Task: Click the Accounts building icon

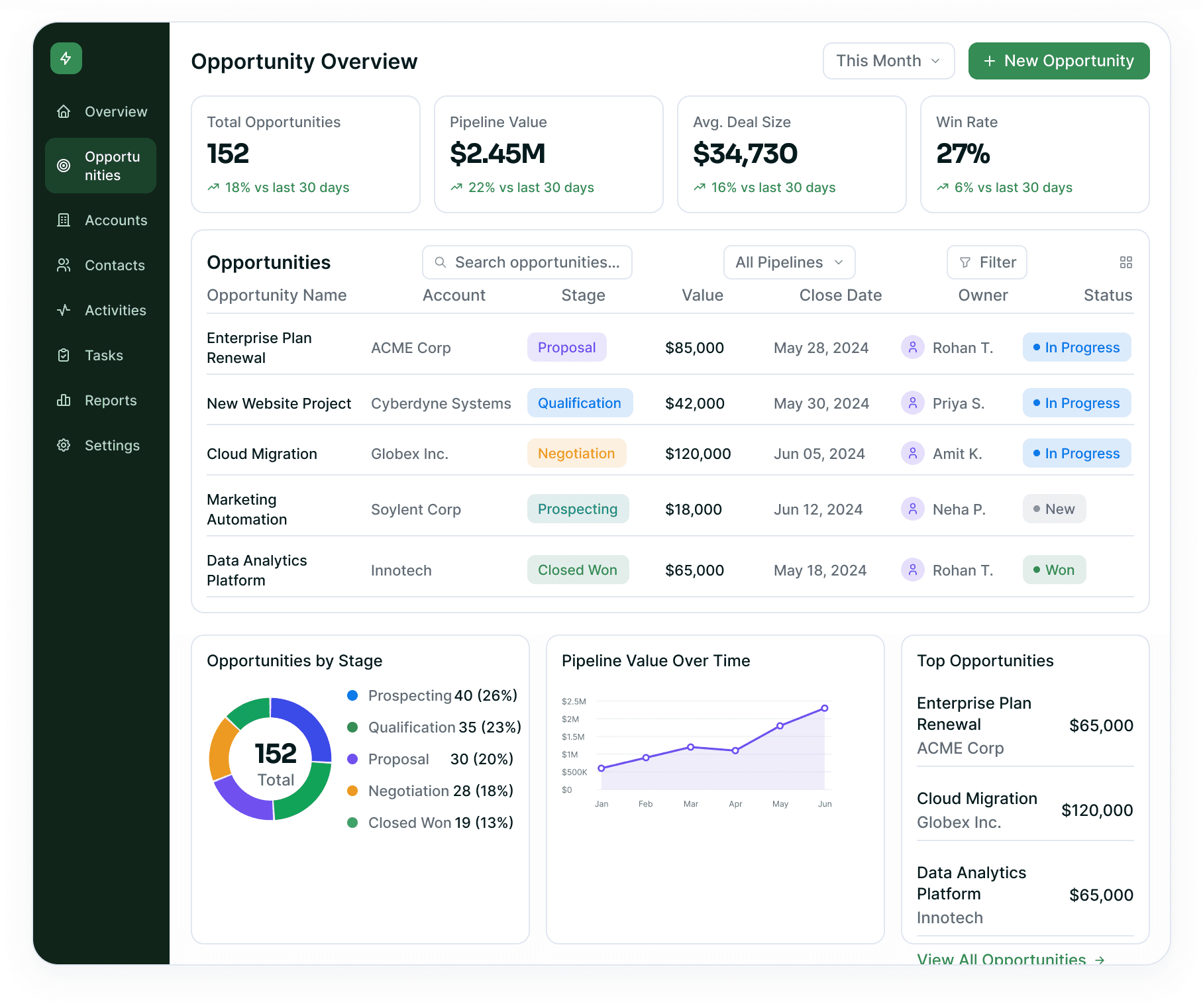Action: coord(64,220)
